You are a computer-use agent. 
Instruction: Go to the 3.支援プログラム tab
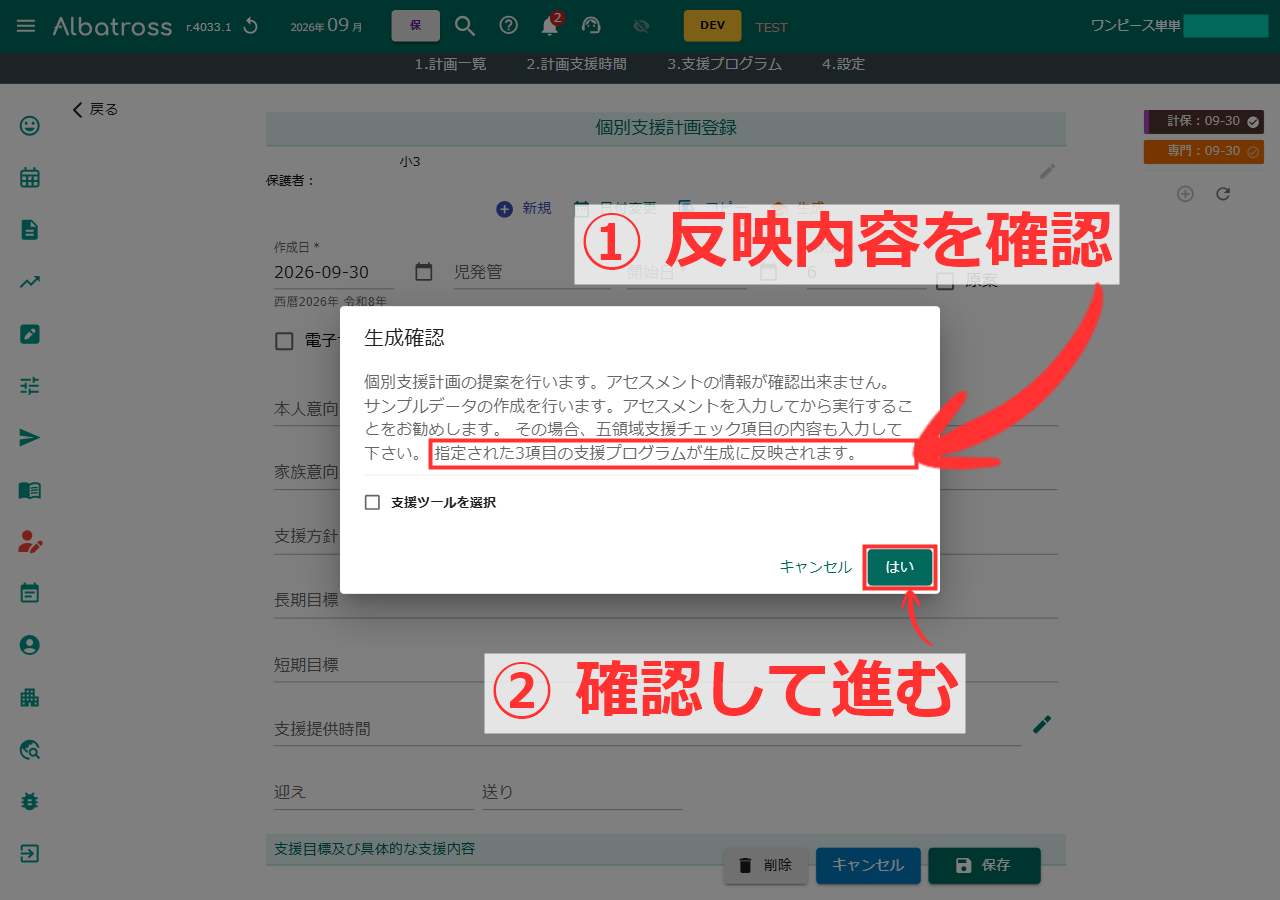pos(725,64)
